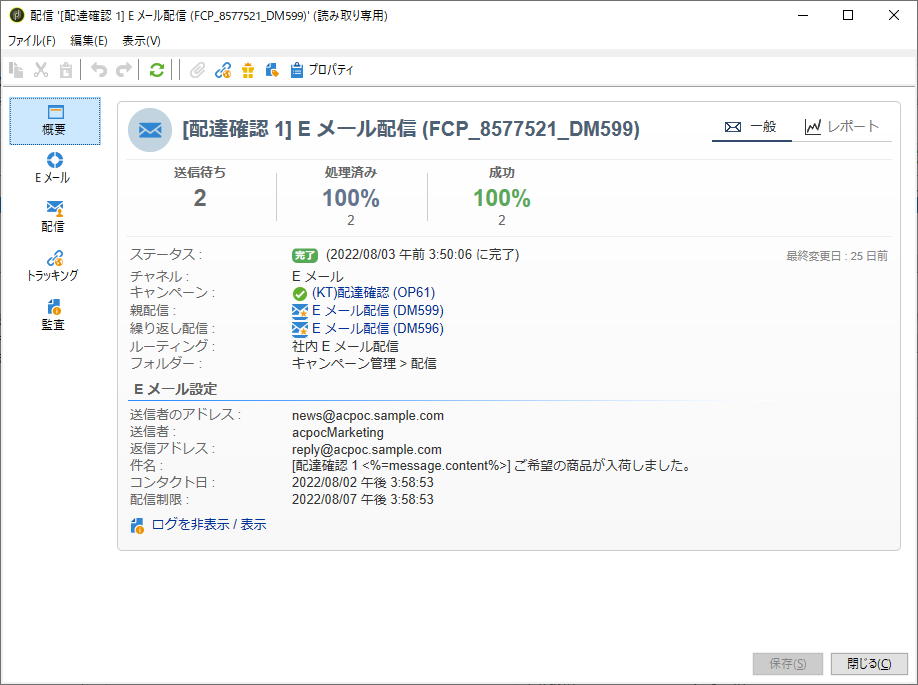Click the delivery title FCP_8577521_DM599
This screenshot has height=685, width=918.
(x=411, y=129)
